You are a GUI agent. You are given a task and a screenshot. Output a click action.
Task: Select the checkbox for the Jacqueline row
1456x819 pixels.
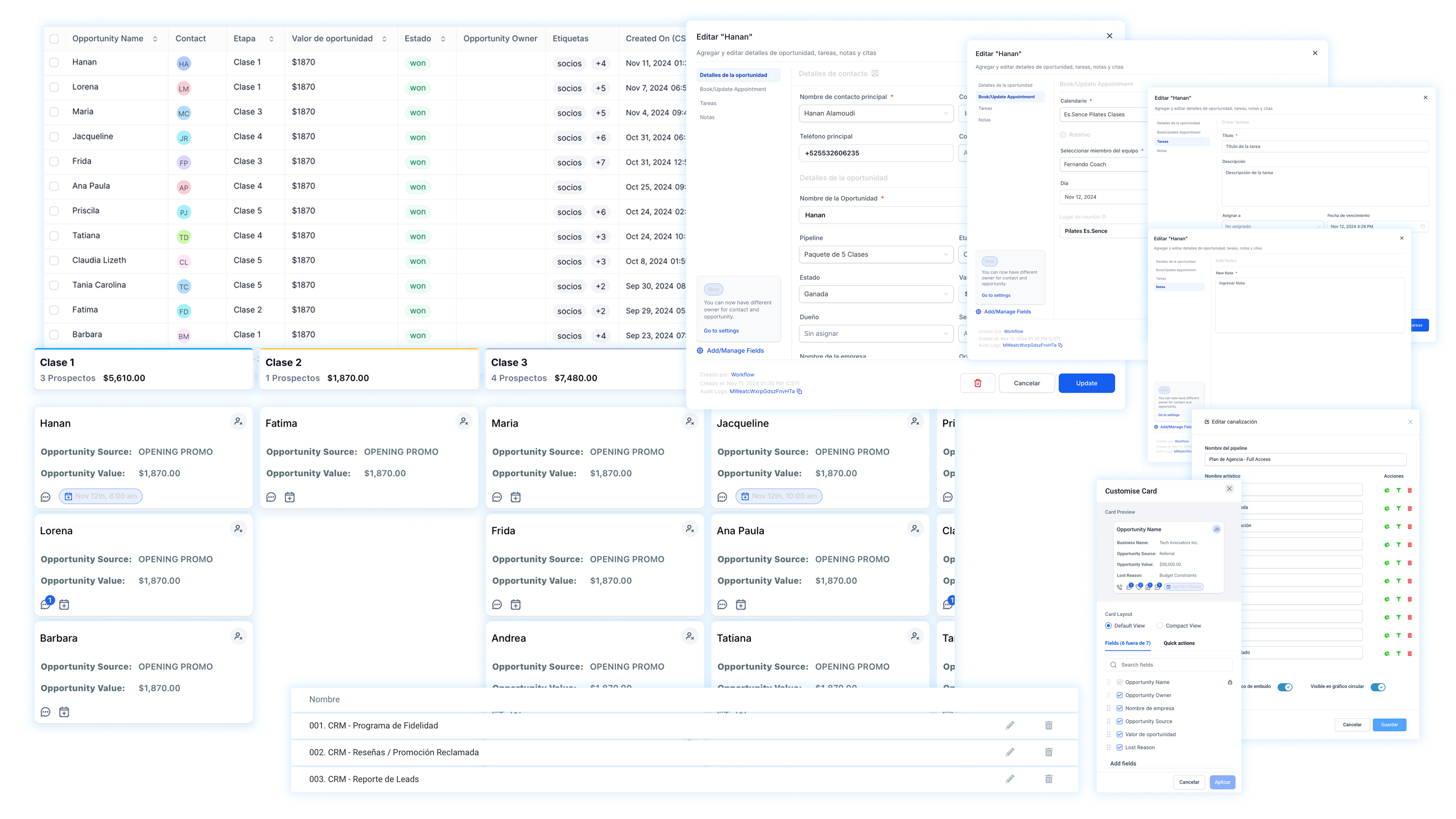54,137
